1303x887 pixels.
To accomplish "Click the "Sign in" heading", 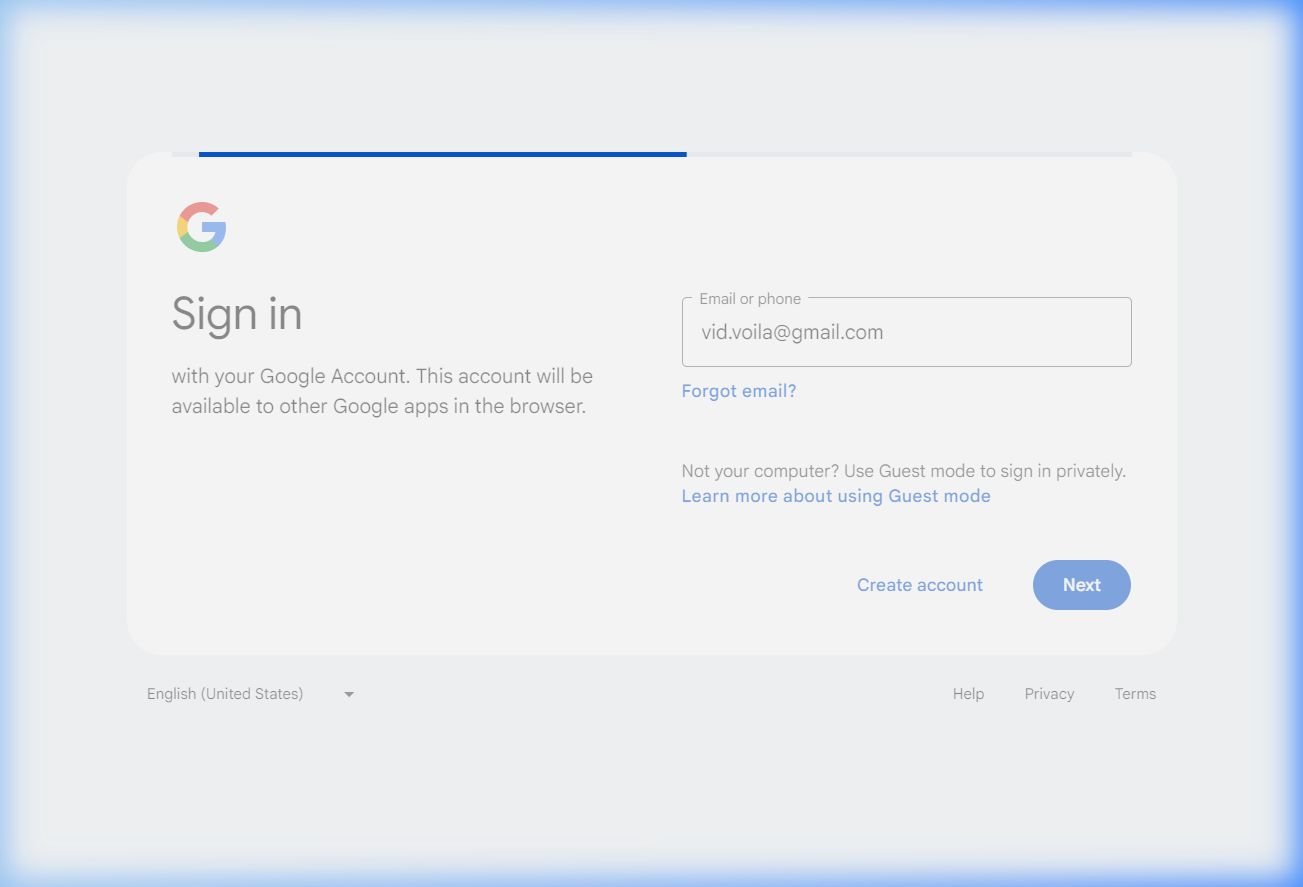I will pyautogui.click(x=237, y=314).
